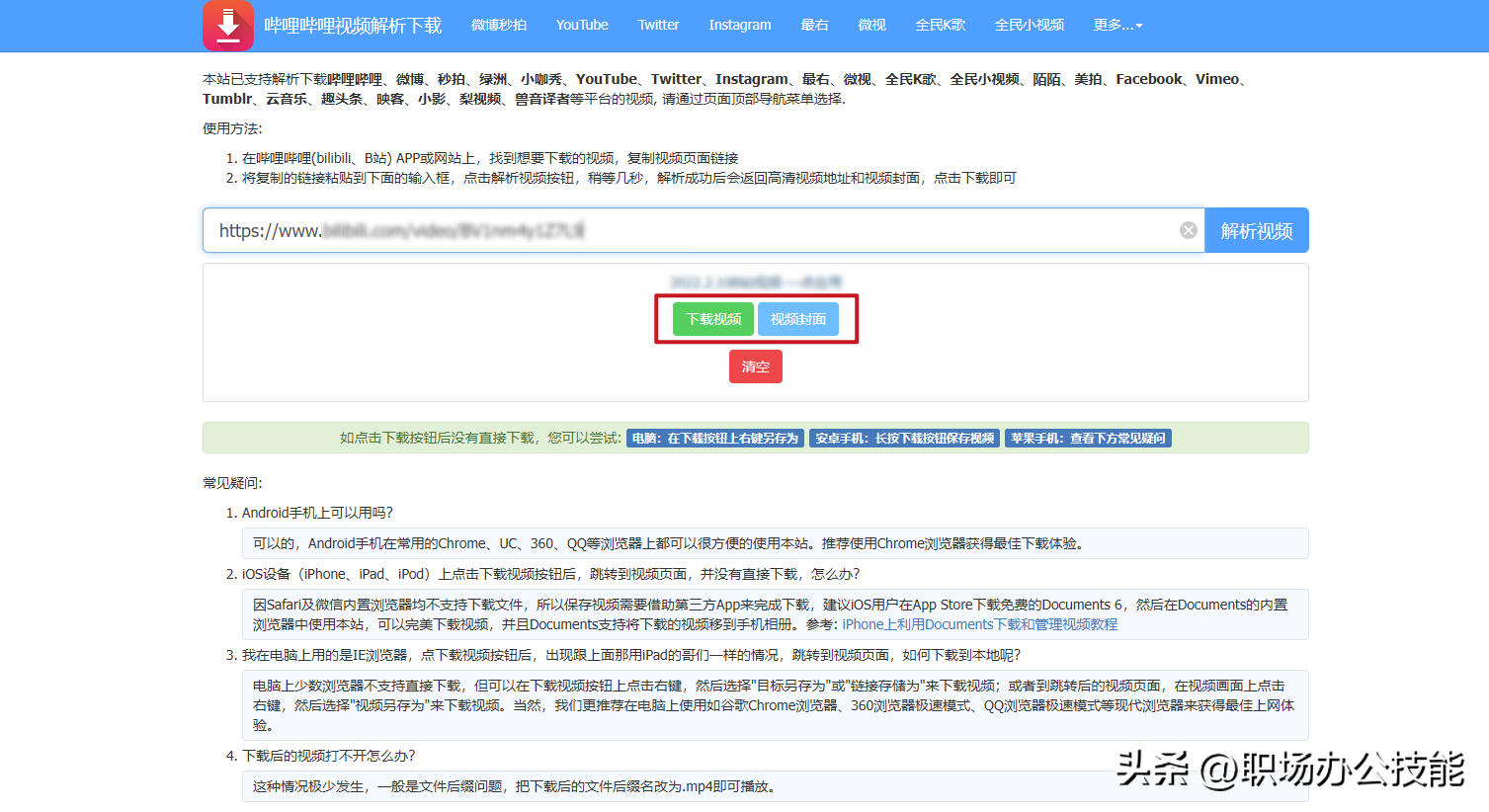Open the Instagram nav item
The width and height of the screenshot is (1489, 812).
coord(740,25)
